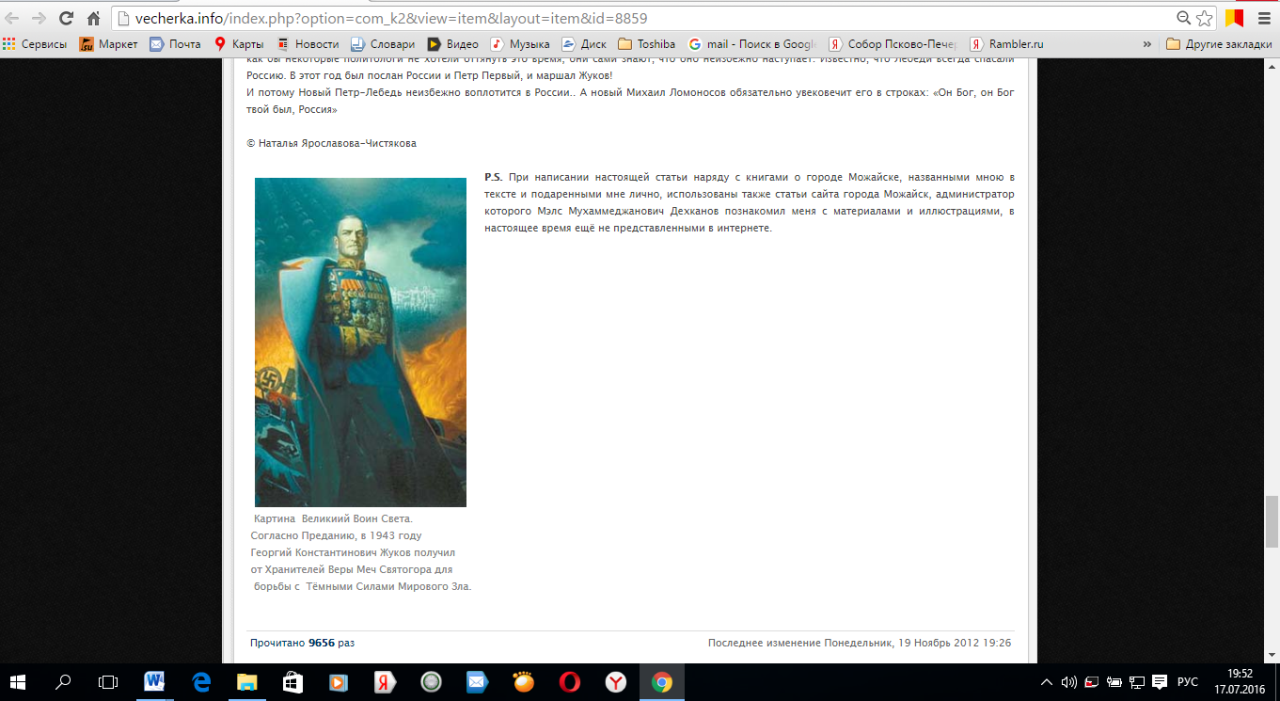Viewport: 1280px width, 701px height.
Task: Open the mail - Поиск в Google bookmark
Action: 752,44
